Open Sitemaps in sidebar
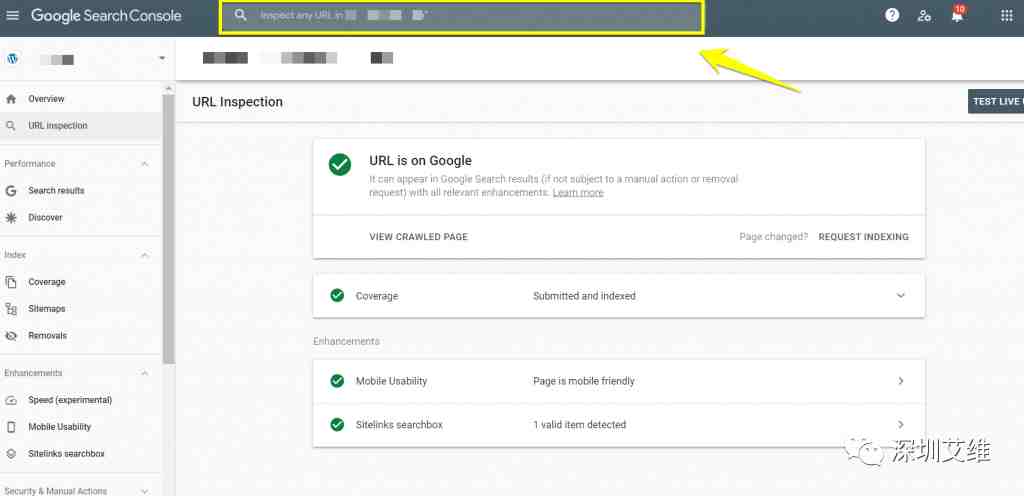Image resolution: width=1024 pixels, height=496 pixels. point(46,309)
